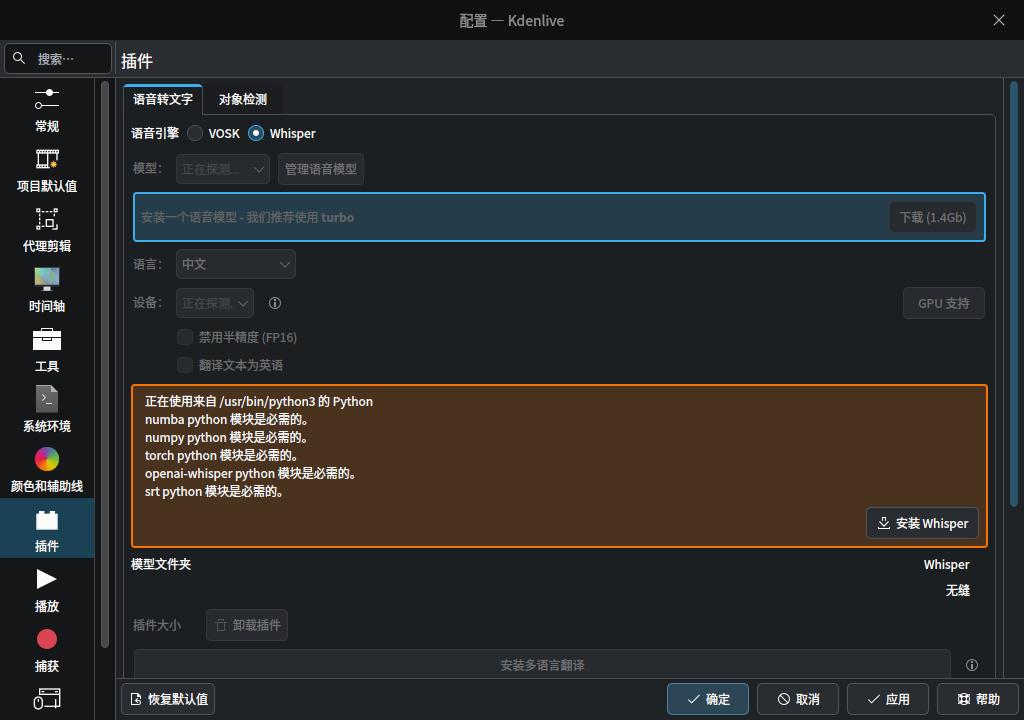Open the partially visible category icon below 捕获
The image size is (1024, 720).
click(47, 699)
